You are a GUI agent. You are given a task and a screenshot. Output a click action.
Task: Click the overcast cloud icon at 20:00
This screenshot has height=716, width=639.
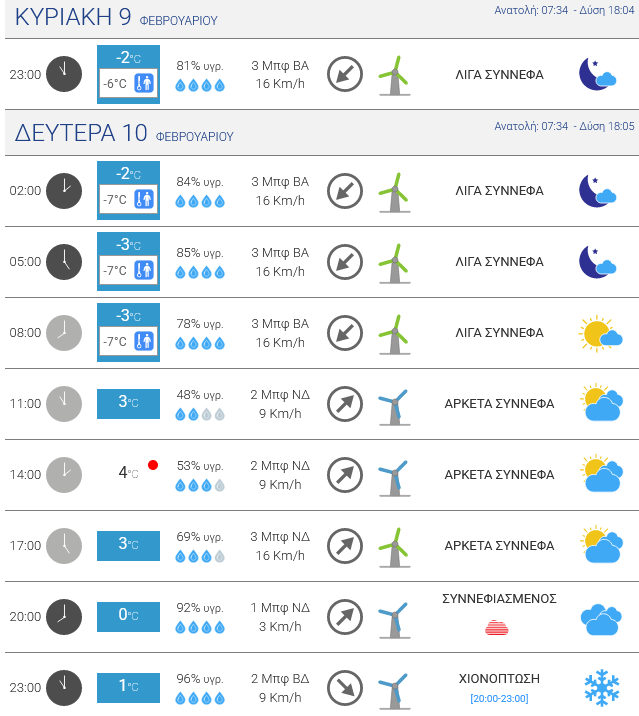601,619
